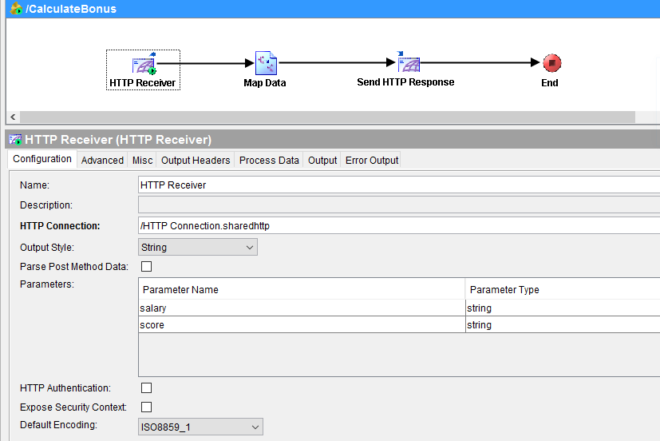Screen dimensions: 660x441
Task: Open the Output Style dropdown
Action: coord(198,247)
